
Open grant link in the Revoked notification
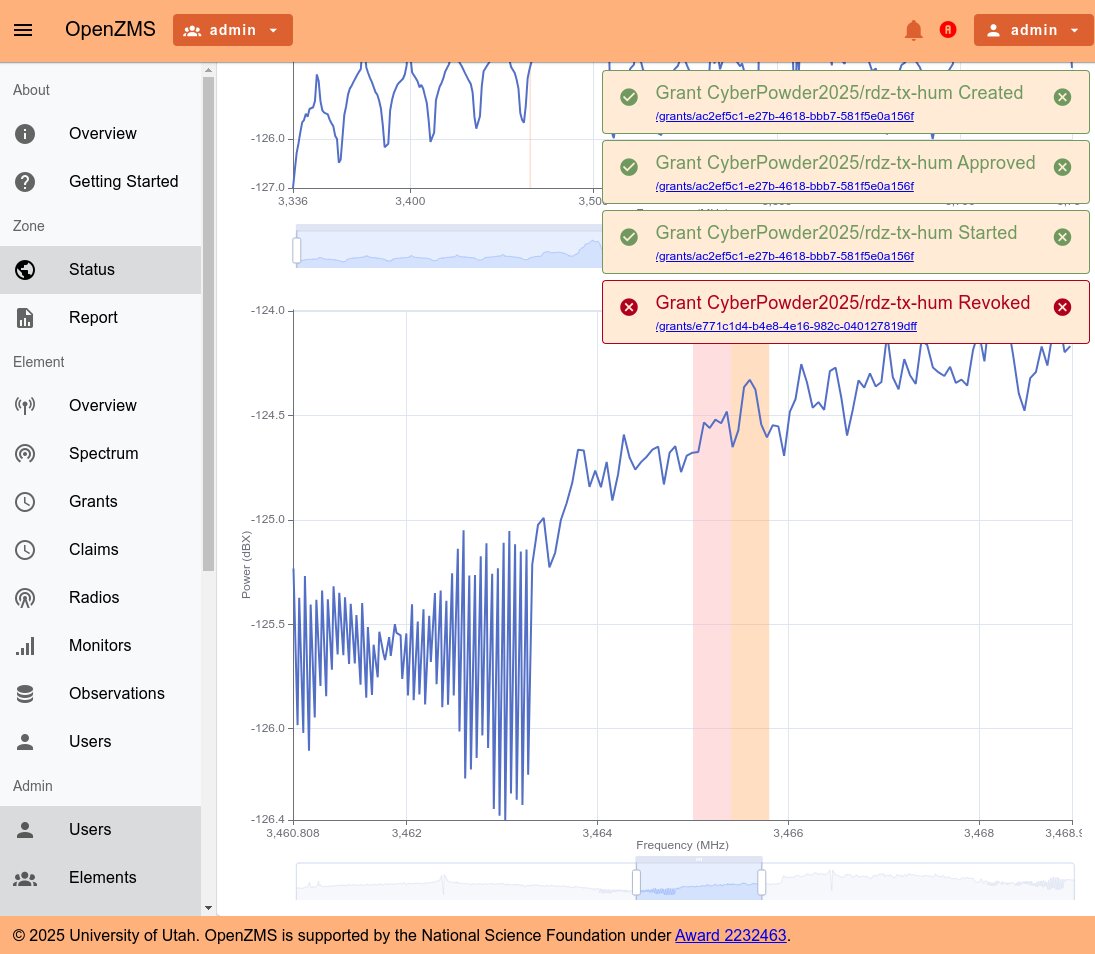(x=786, y=326)
